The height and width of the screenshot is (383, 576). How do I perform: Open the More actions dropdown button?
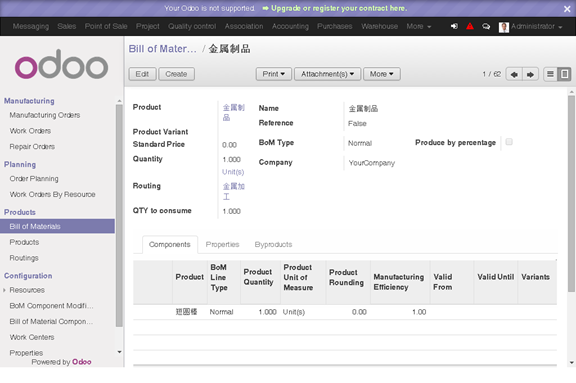(382, 74)
